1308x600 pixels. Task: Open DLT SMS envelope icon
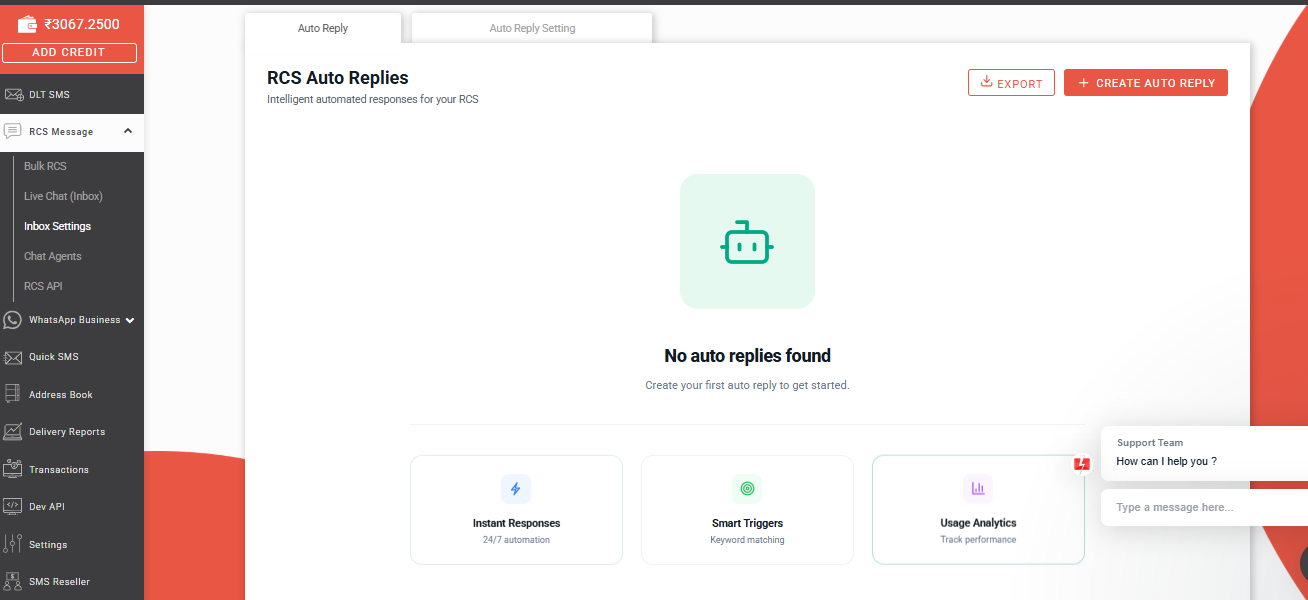tap(13, 95)
